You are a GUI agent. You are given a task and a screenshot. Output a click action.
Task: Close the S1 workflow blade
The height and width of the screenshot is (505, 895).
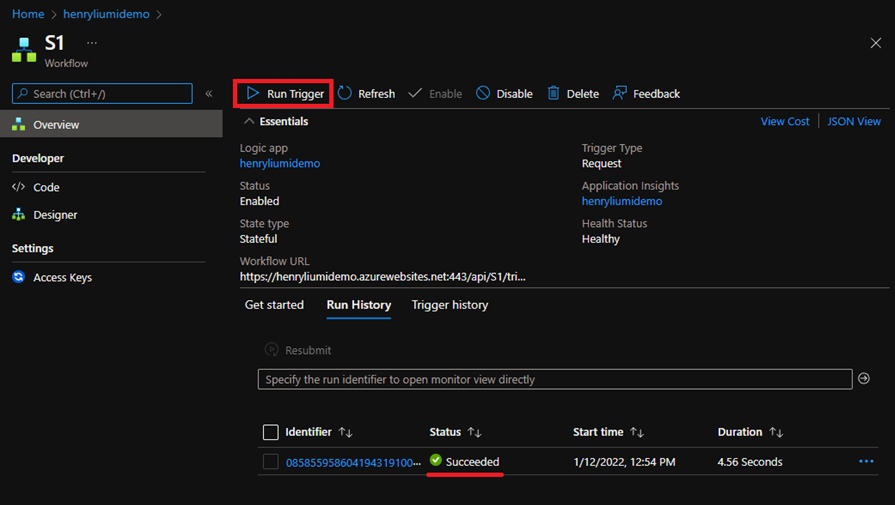876,43
